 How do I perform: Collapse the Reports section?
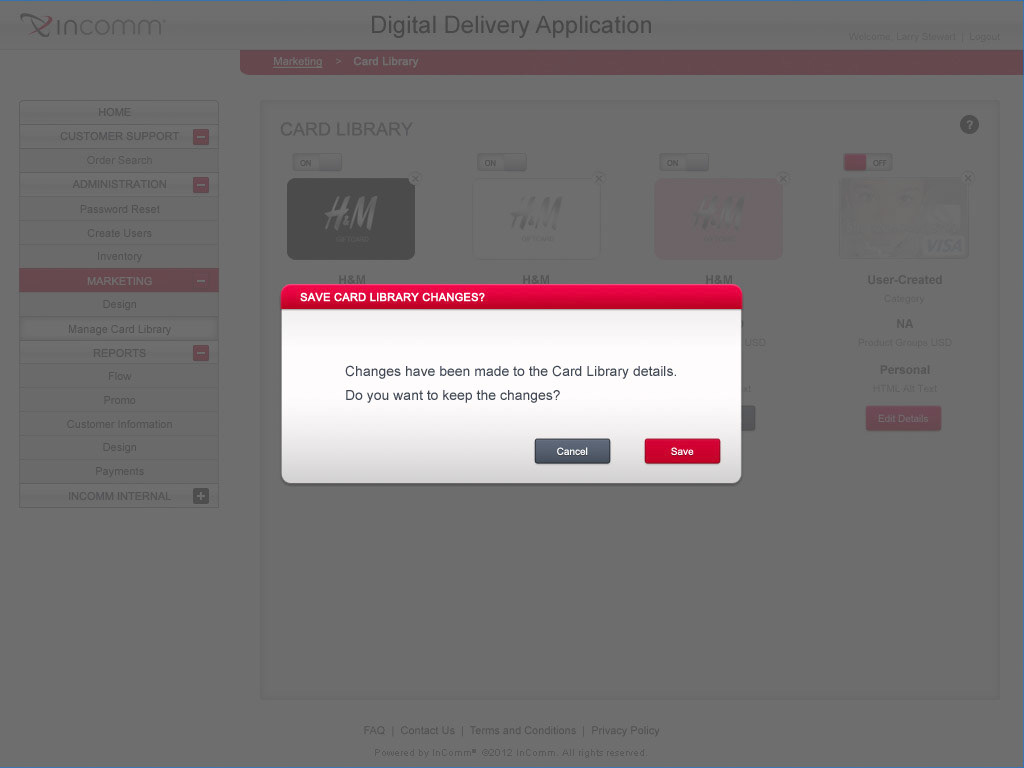coord(201,353)
